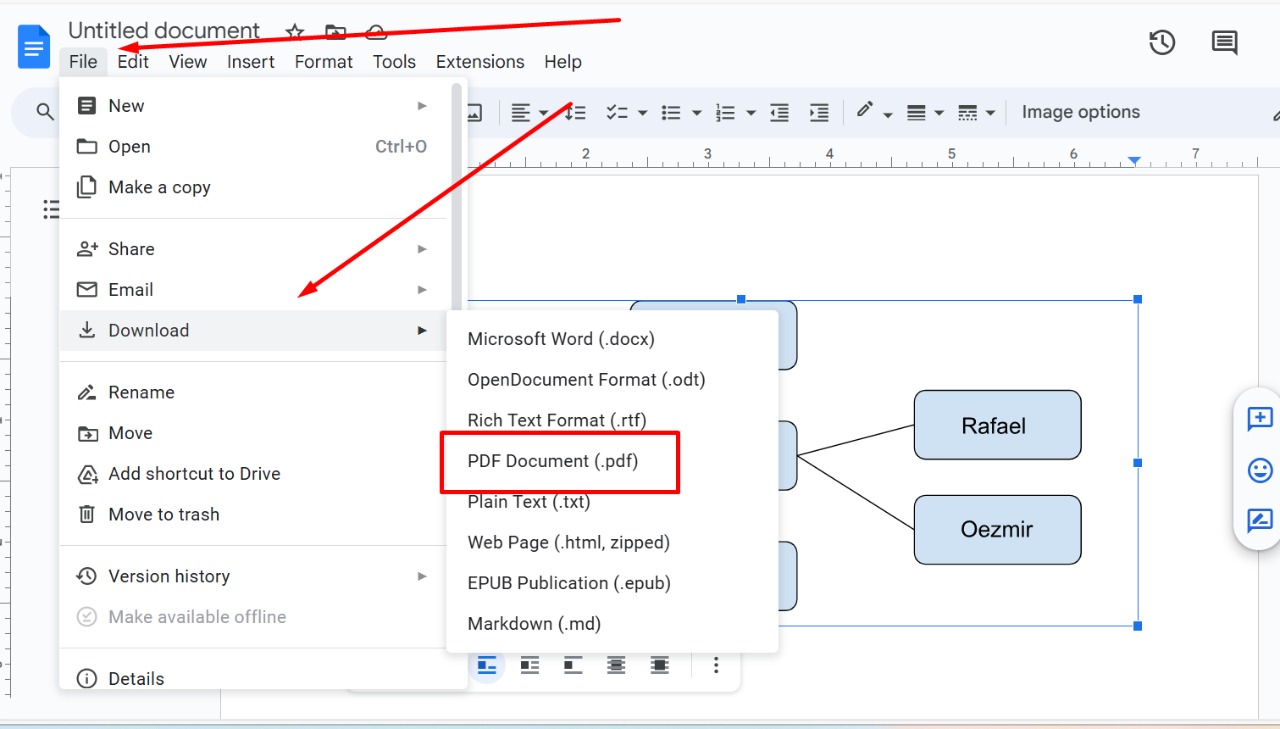Click the Image options button
The image size is (1280, 729).
(1081, 112)
